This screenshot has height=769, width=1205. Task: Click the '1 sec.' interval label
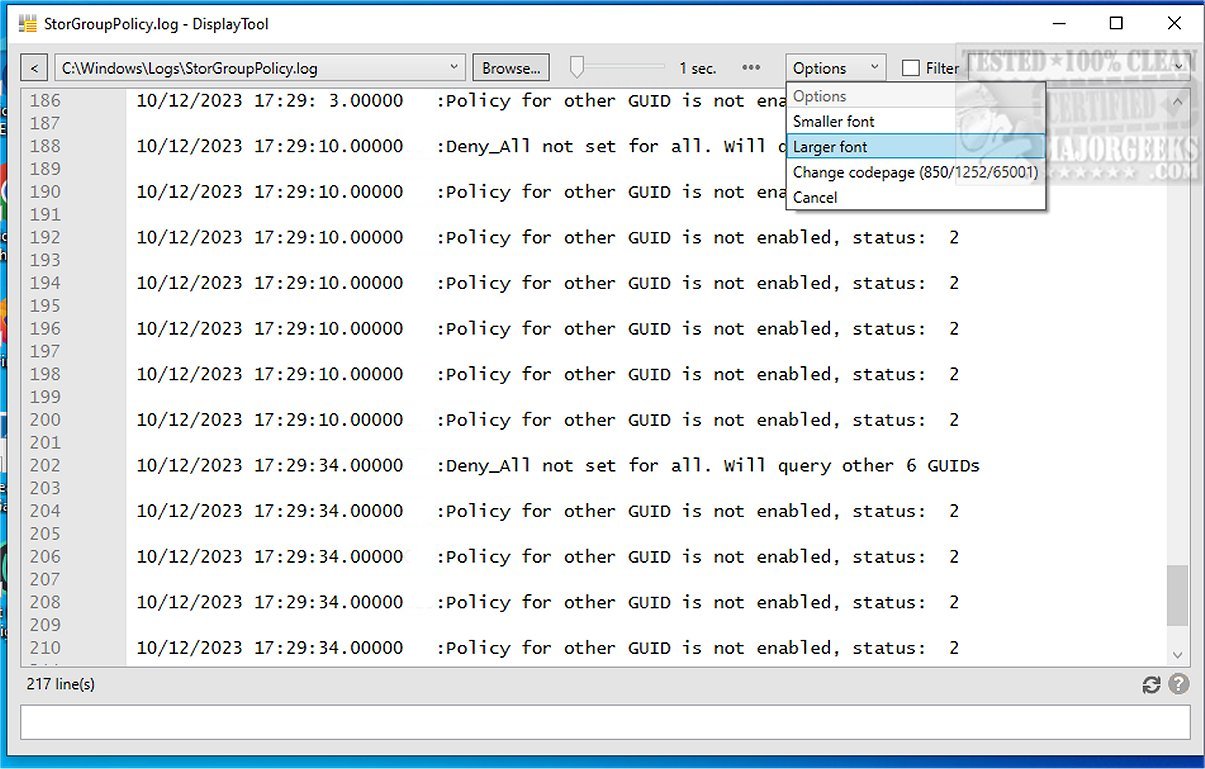click(698, 68)
